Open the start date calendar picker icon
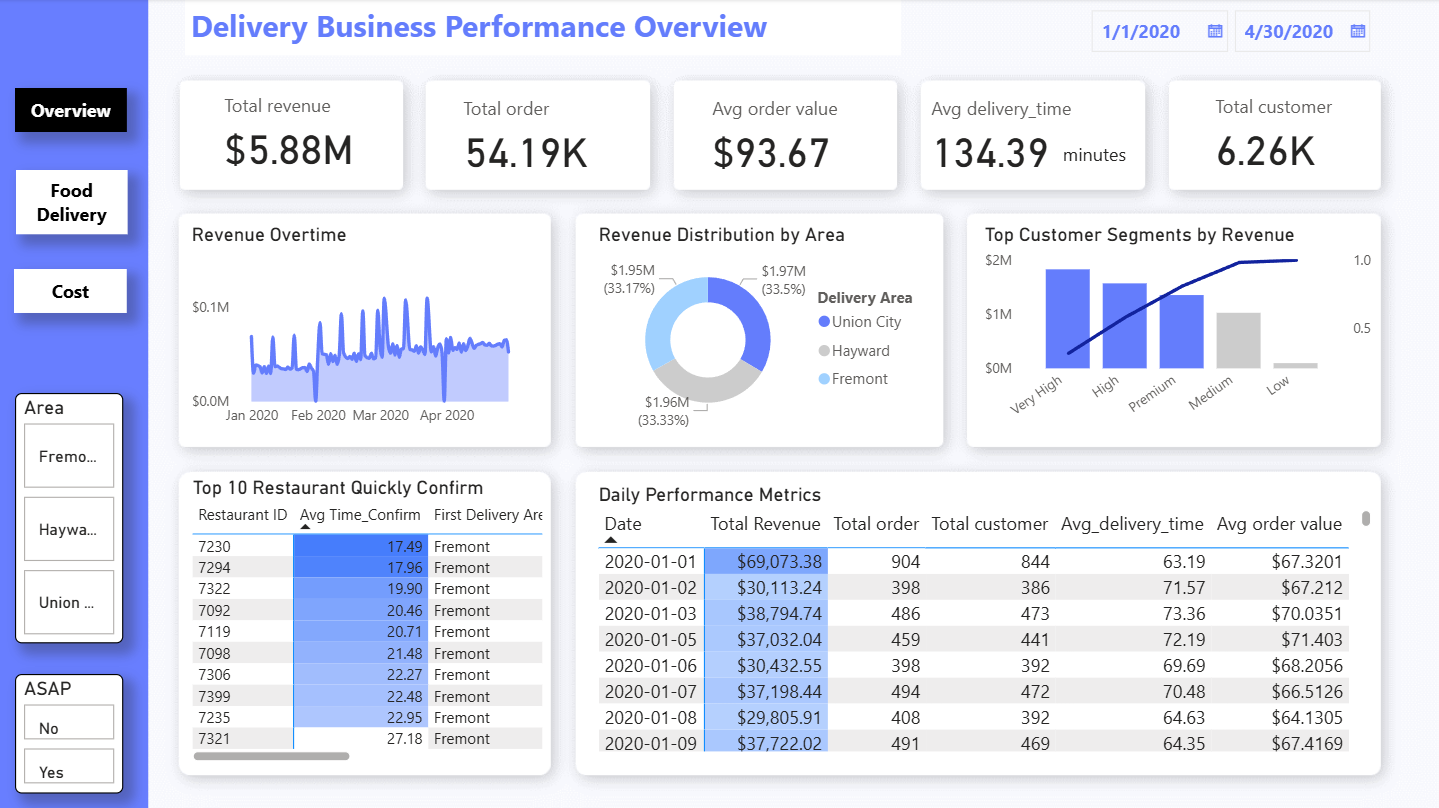This screenshot has height=808, width=1439. 1215,32
